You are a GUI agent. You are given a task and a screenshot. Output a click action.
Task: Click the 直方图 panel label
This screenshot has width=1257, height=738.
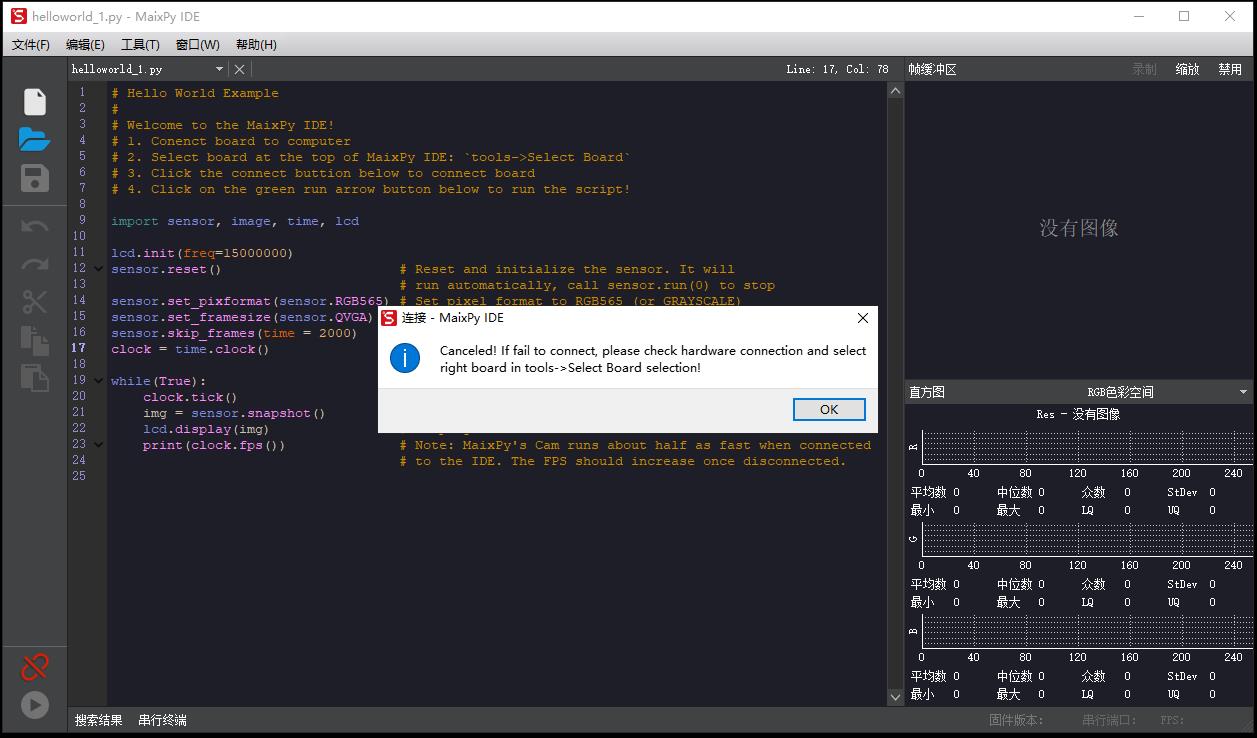926,392
